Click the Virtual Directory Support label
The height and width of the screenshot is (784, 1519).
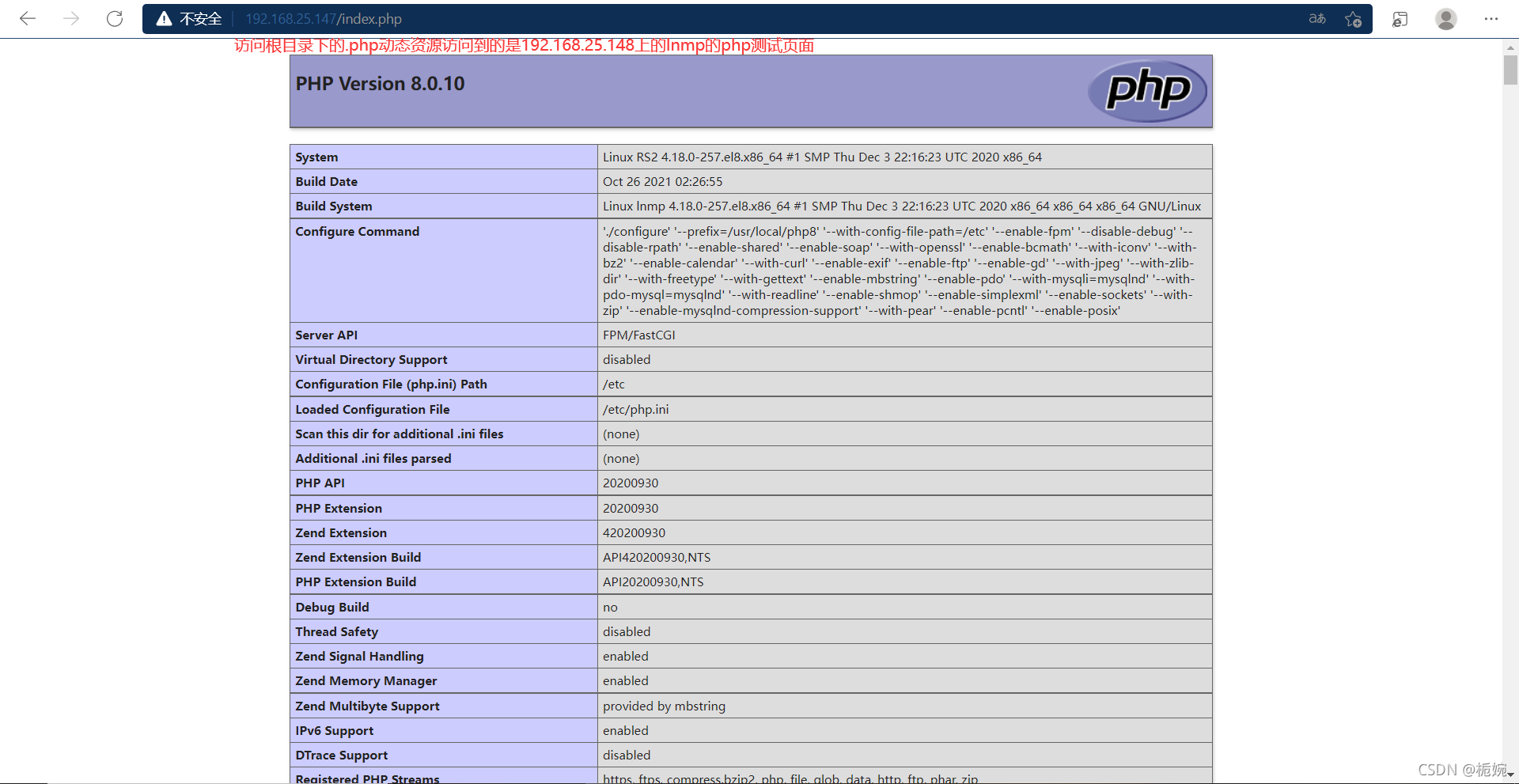(371, 360)
